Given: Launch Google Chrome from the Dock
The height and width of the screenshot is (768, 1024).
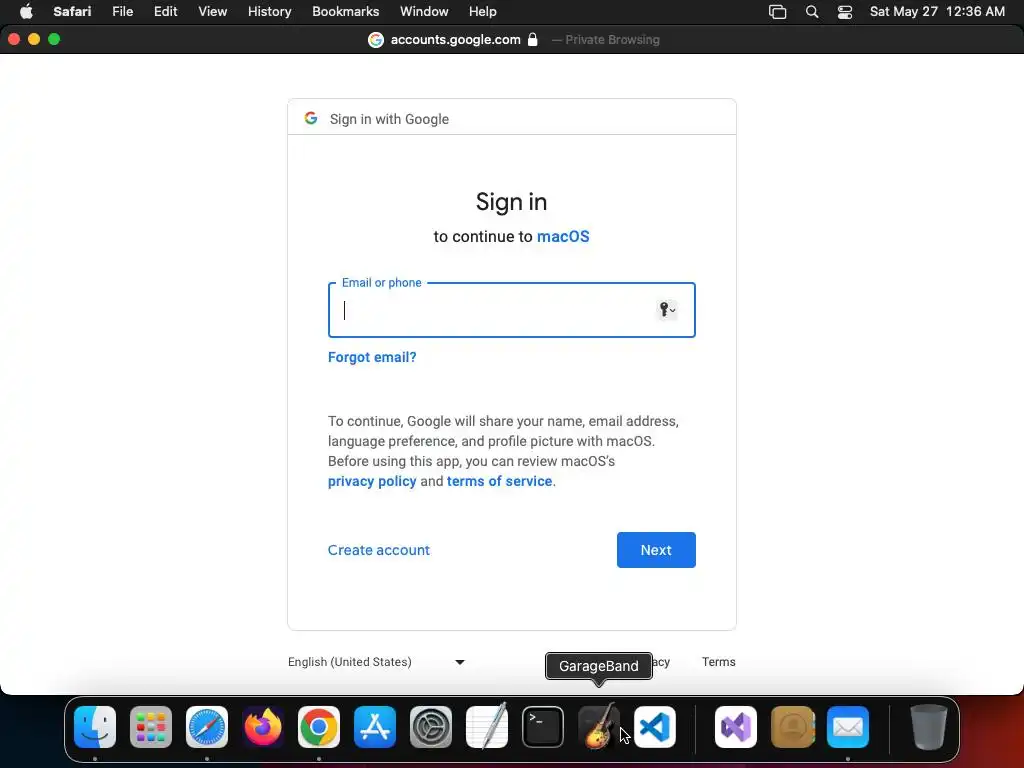Looking at the screenshot, I should point(319,727).
